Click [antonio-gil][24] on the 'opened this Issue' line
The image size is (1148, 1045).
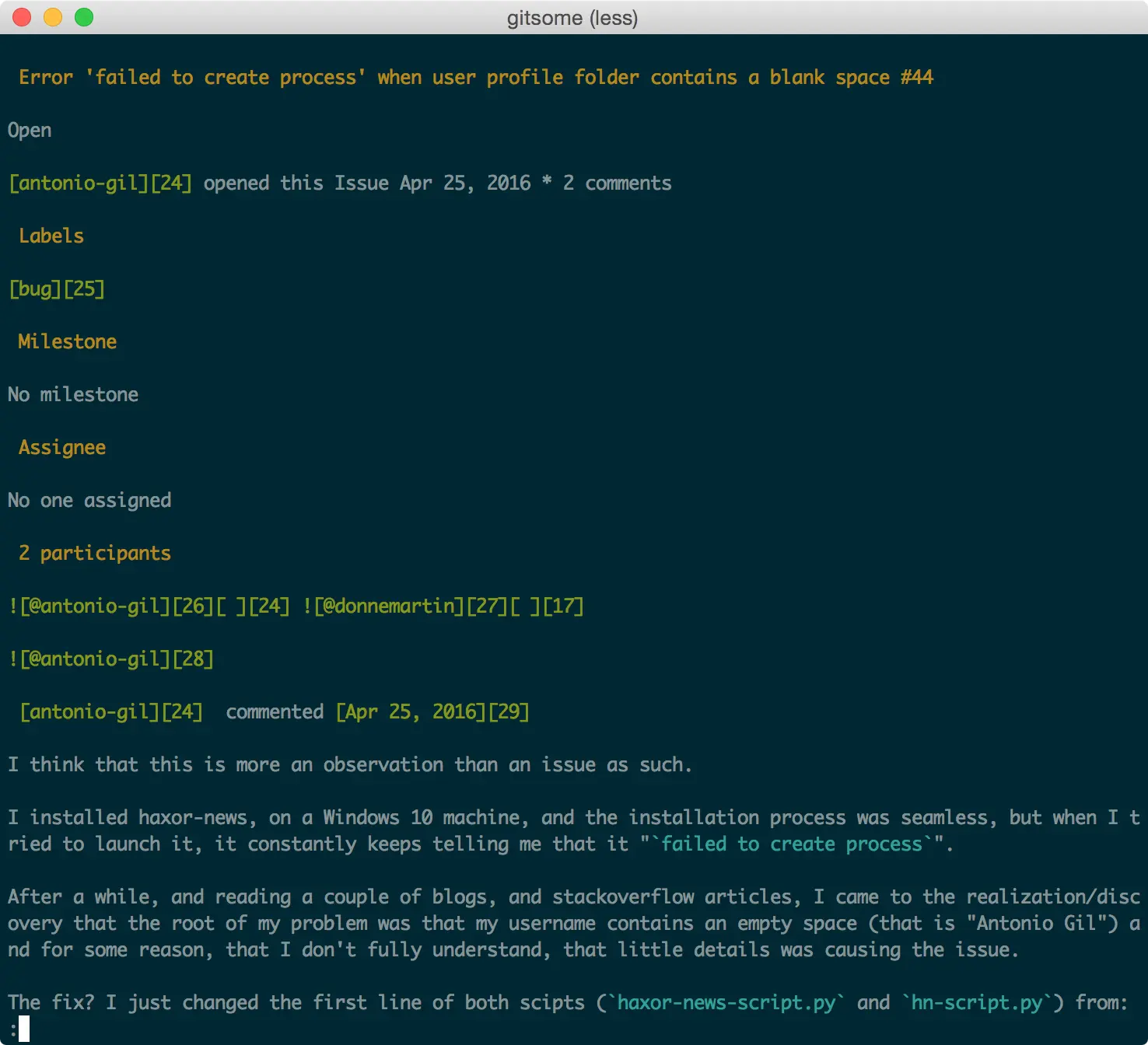pos(100,183)
